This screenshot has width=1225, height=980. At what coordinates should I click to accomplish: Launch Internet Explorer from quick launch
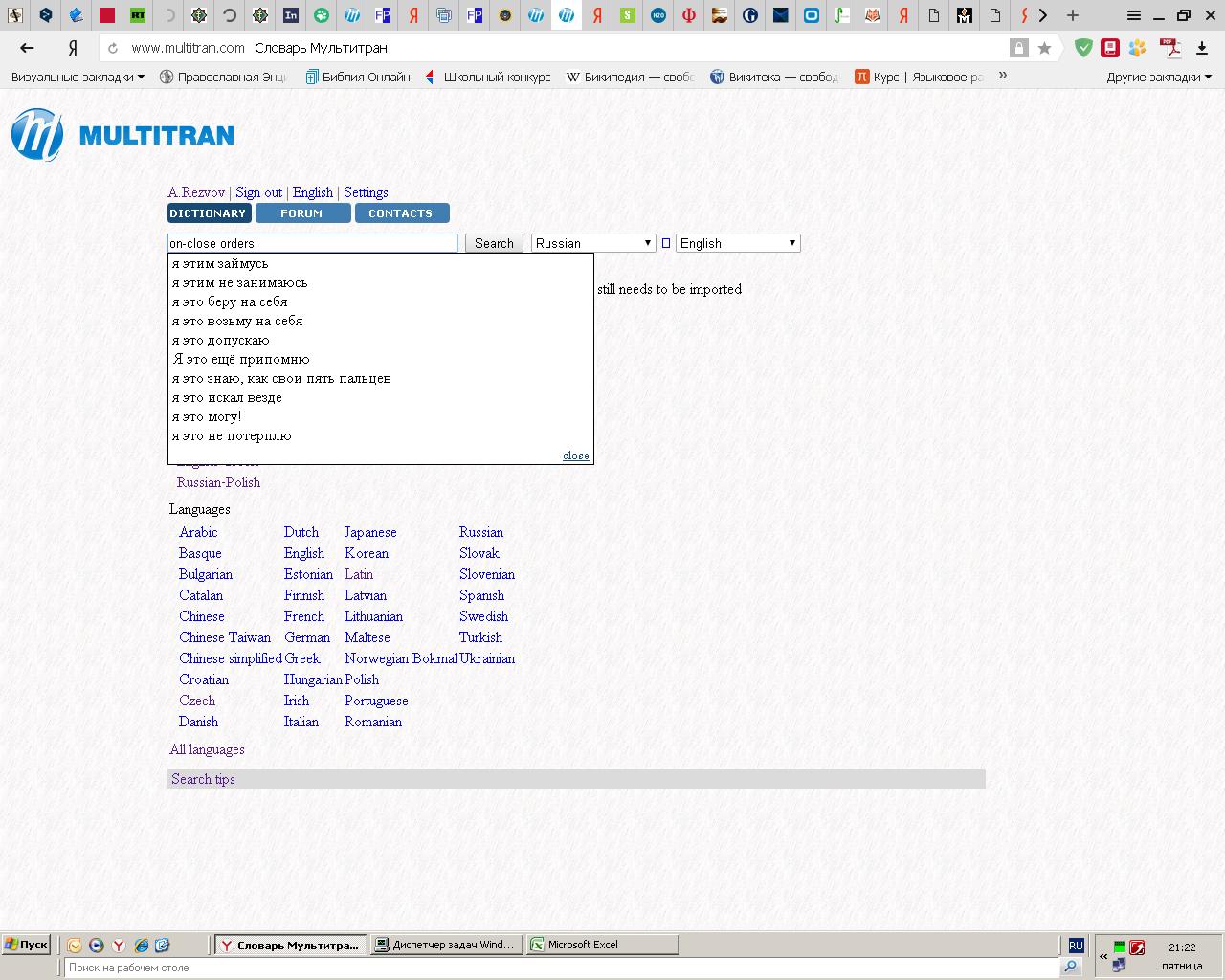click(x=142, y=945)
